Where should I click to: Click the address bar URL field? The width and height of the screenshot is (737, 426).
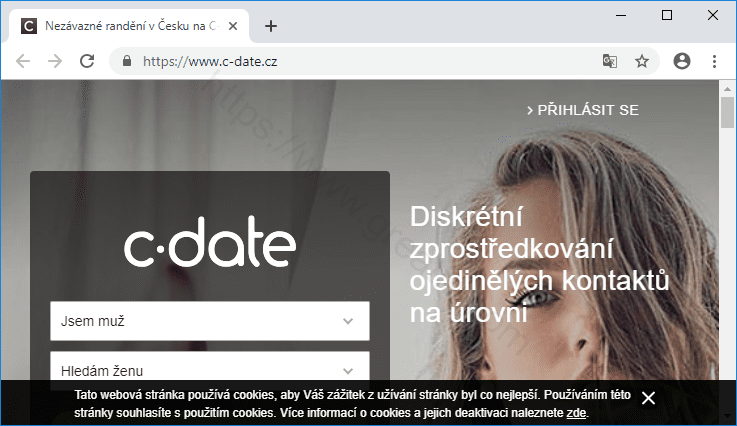(x=360, y=61)
